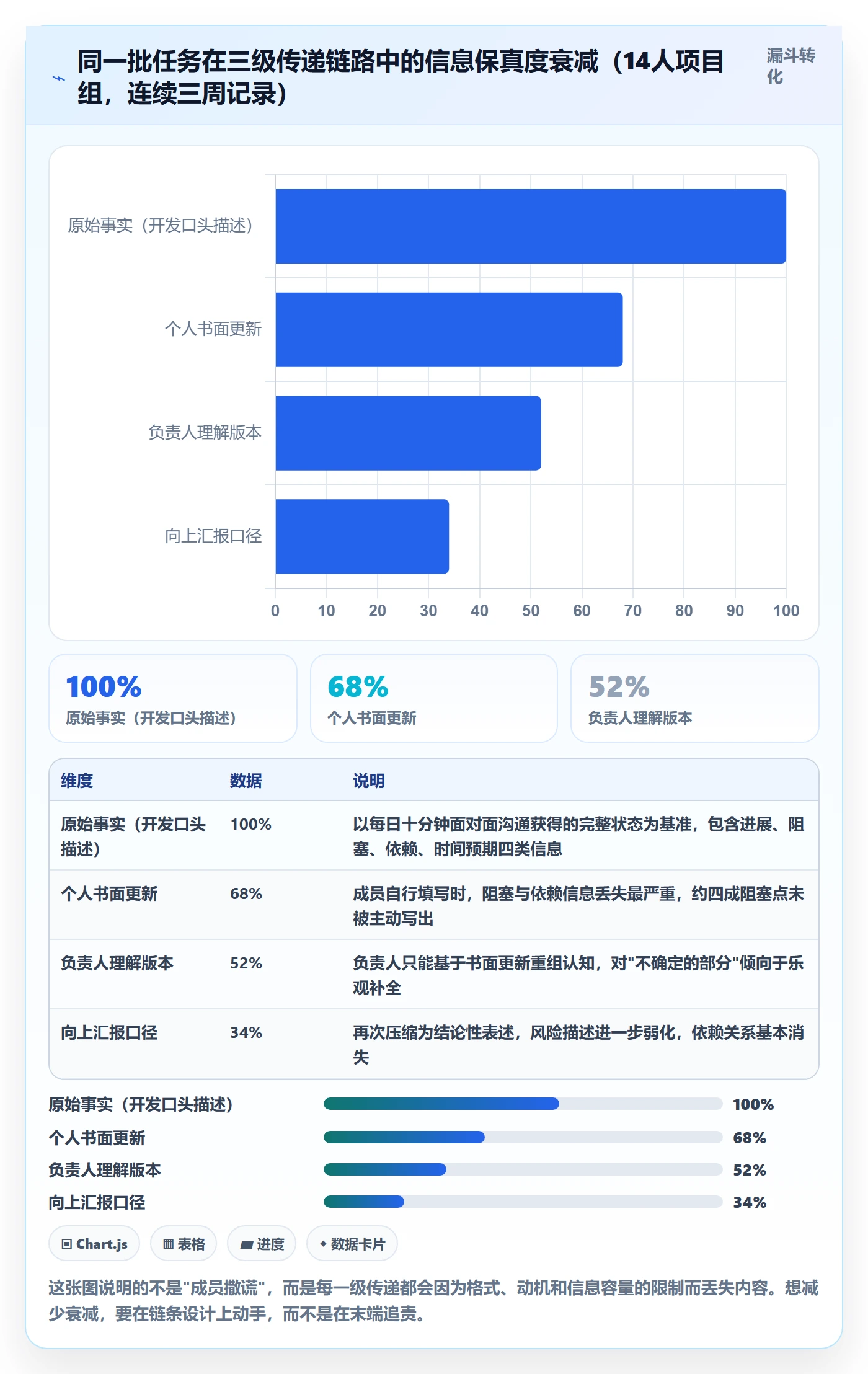This screenshot has height=1374, width=868.
Task: Click the 原始事实 100% progress bar
Action: point(523,1104)
